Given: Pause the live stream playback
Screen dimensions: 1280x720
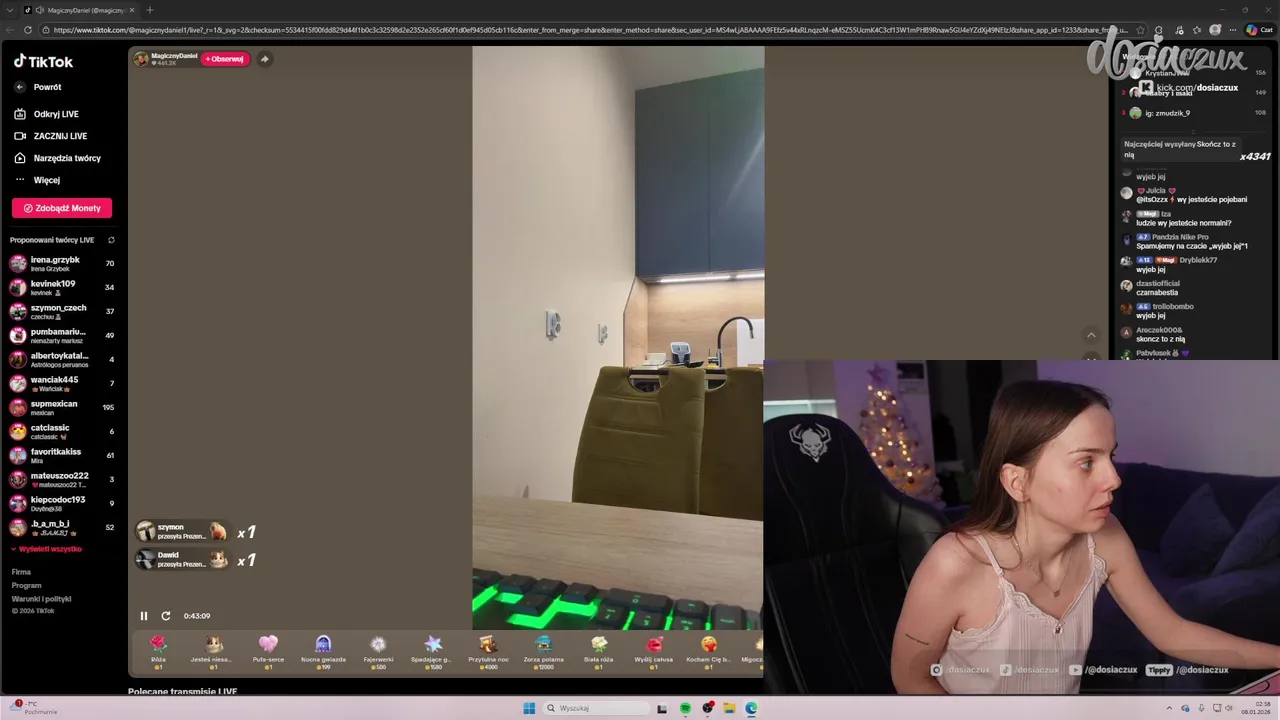Looking at the screenshot, I should pos(143,616).
